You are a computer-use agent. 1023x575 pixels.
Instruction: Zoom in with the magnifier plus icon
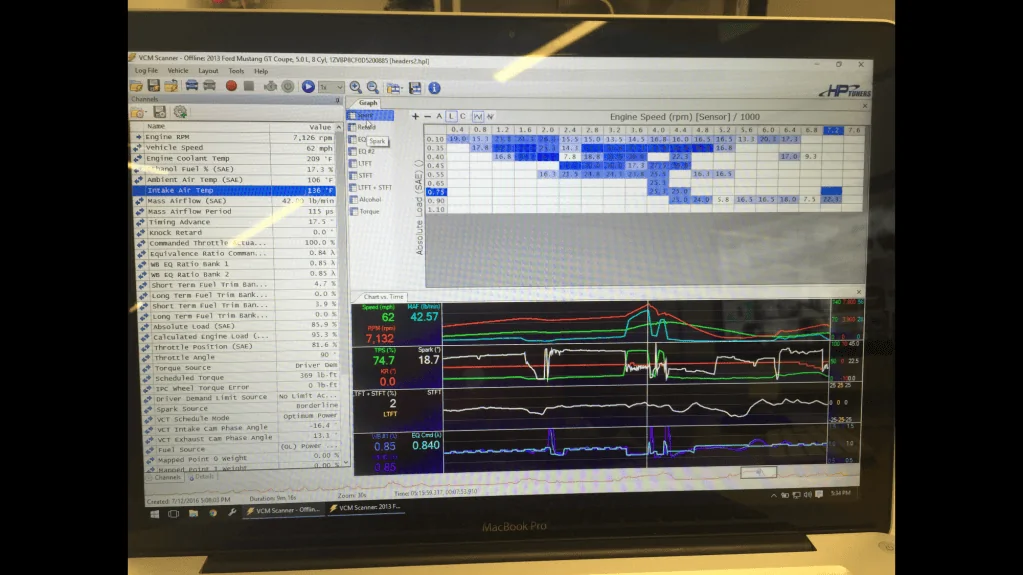coord(356,87)
